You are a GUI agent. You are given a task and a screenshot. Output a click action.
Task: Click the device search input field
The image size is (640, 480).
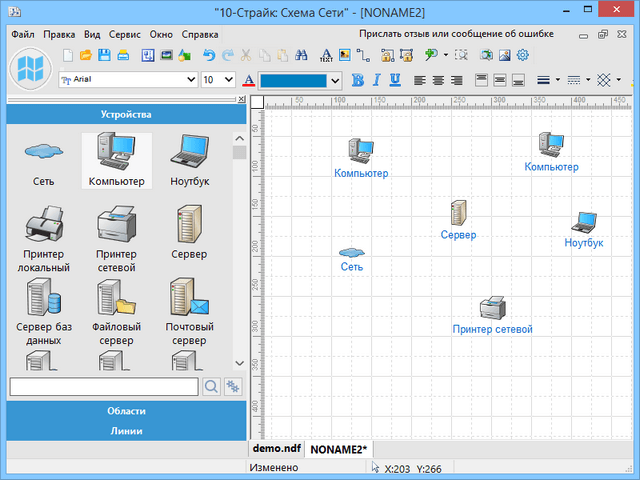pyautogui.click(x=104, y=386)
